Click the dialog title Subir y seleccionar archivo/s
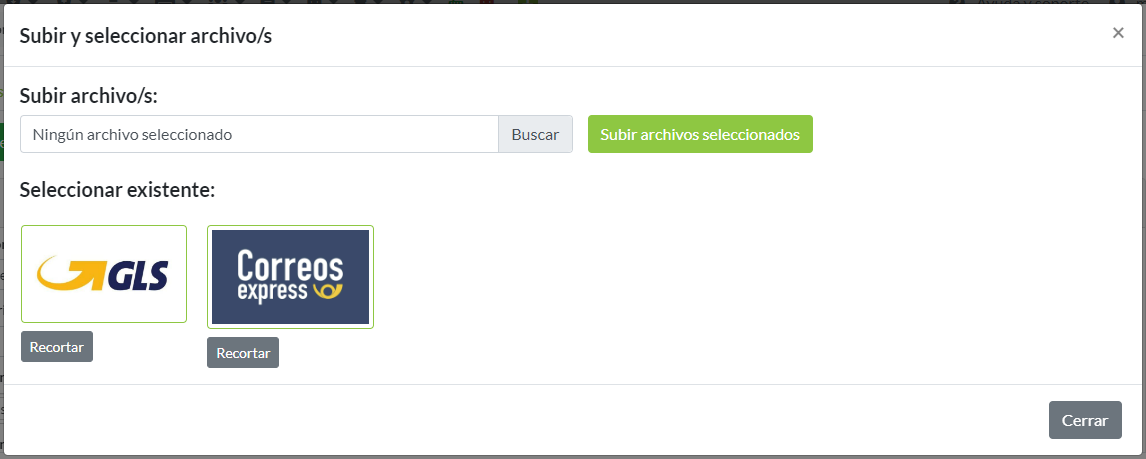 146,36
